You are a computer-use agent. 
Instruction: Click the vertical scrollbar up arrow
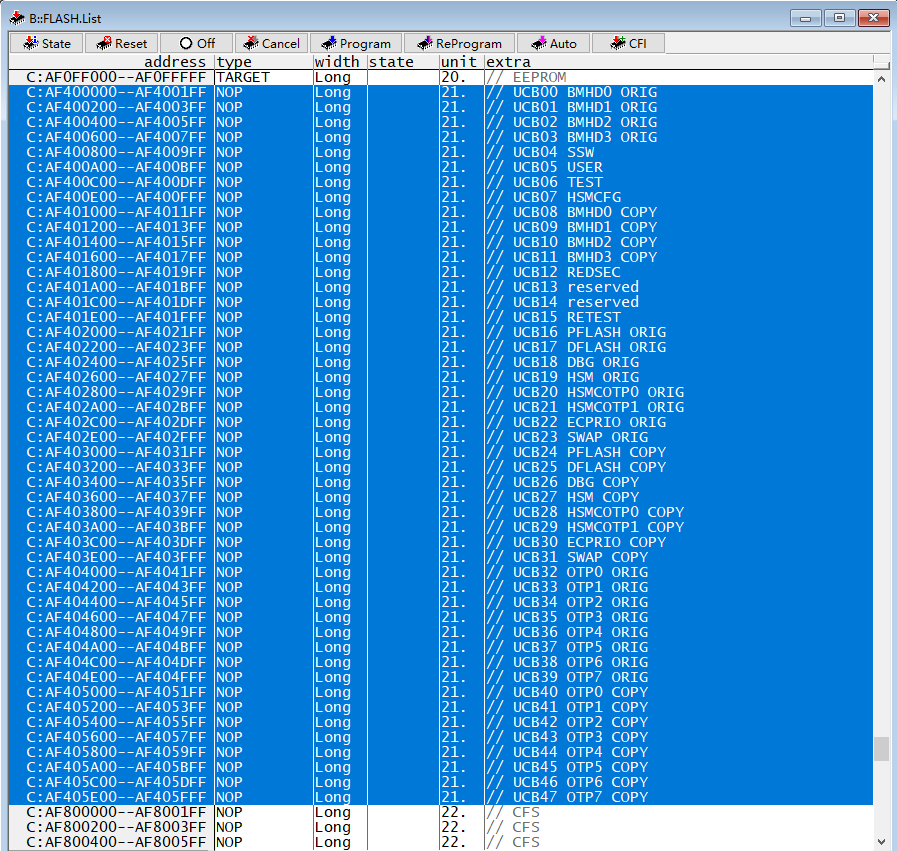(x=882, y=79)
